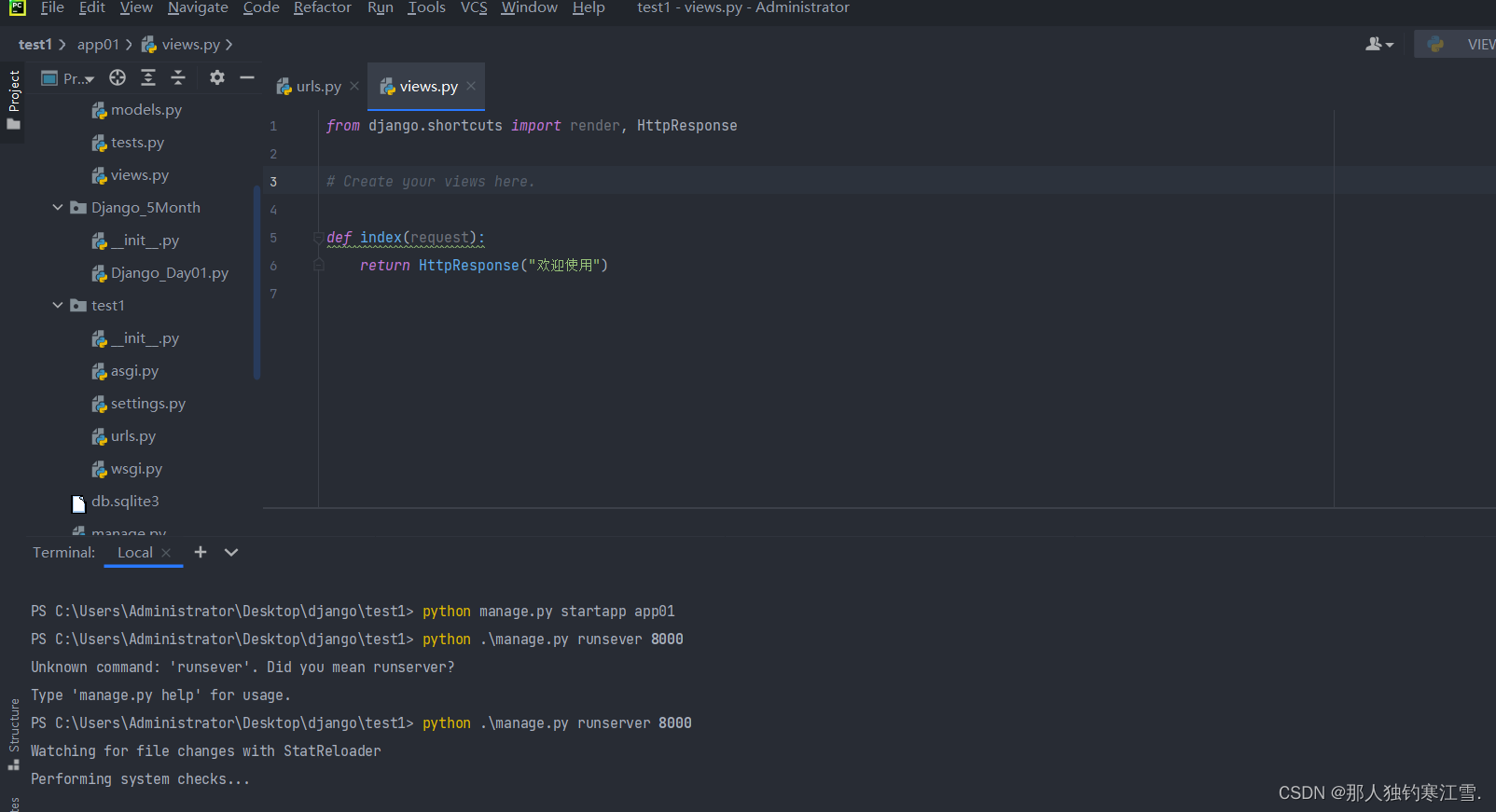Image resolution: width=1496 pixels, height=812 pixels.
Task: Click the Collapse All icon
Action: pyautogui.click(x=178, y=77)
